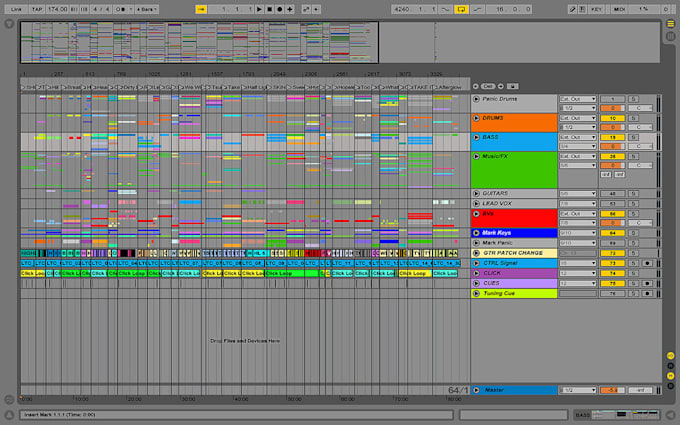Open the 1 Bar quantization menu
This screenshot has width=680, height=425.
point(147,9)
